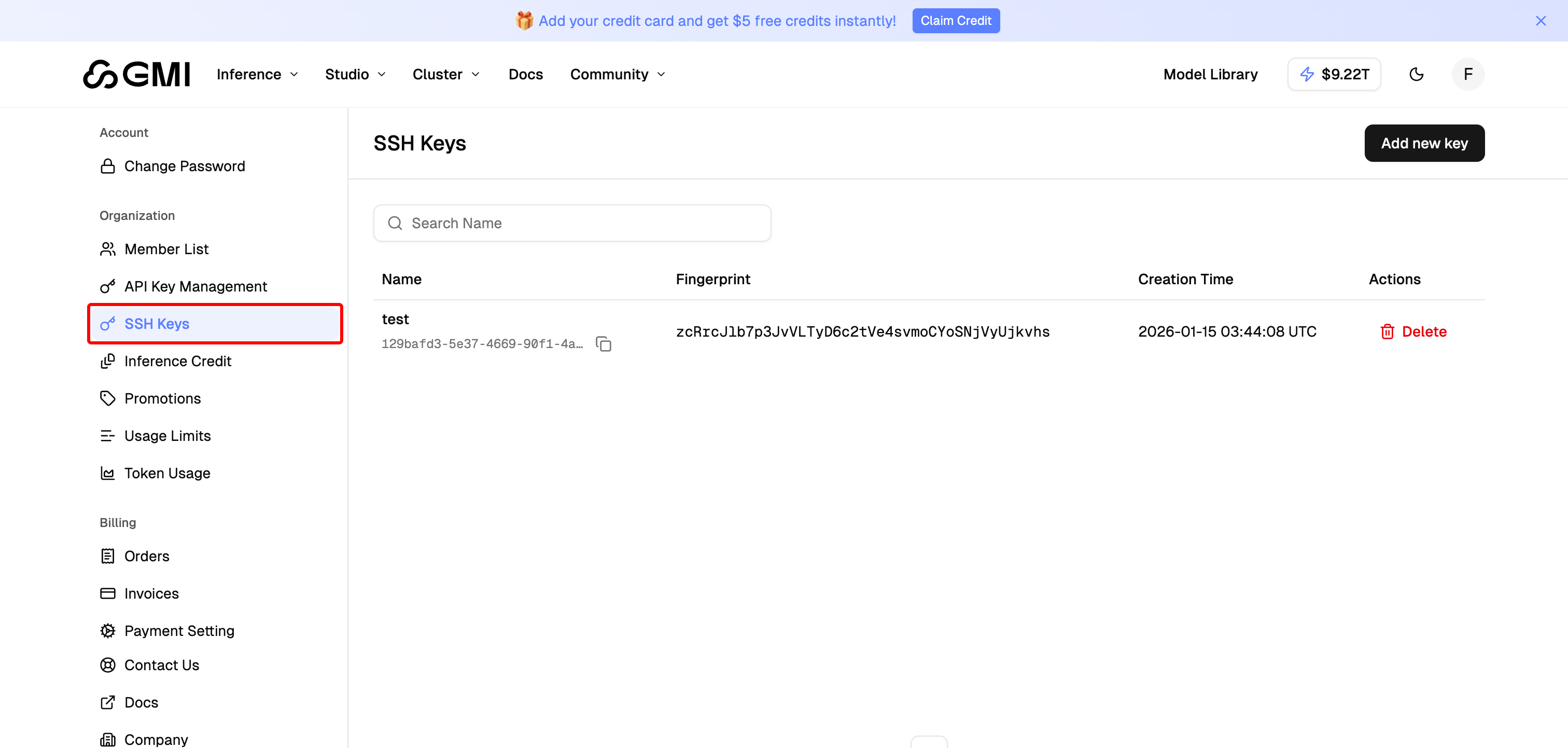The height and width of the screenshot is (748, 1568).
Task: Open the F user avatar menu
Action: click(x=1467, y=74)
